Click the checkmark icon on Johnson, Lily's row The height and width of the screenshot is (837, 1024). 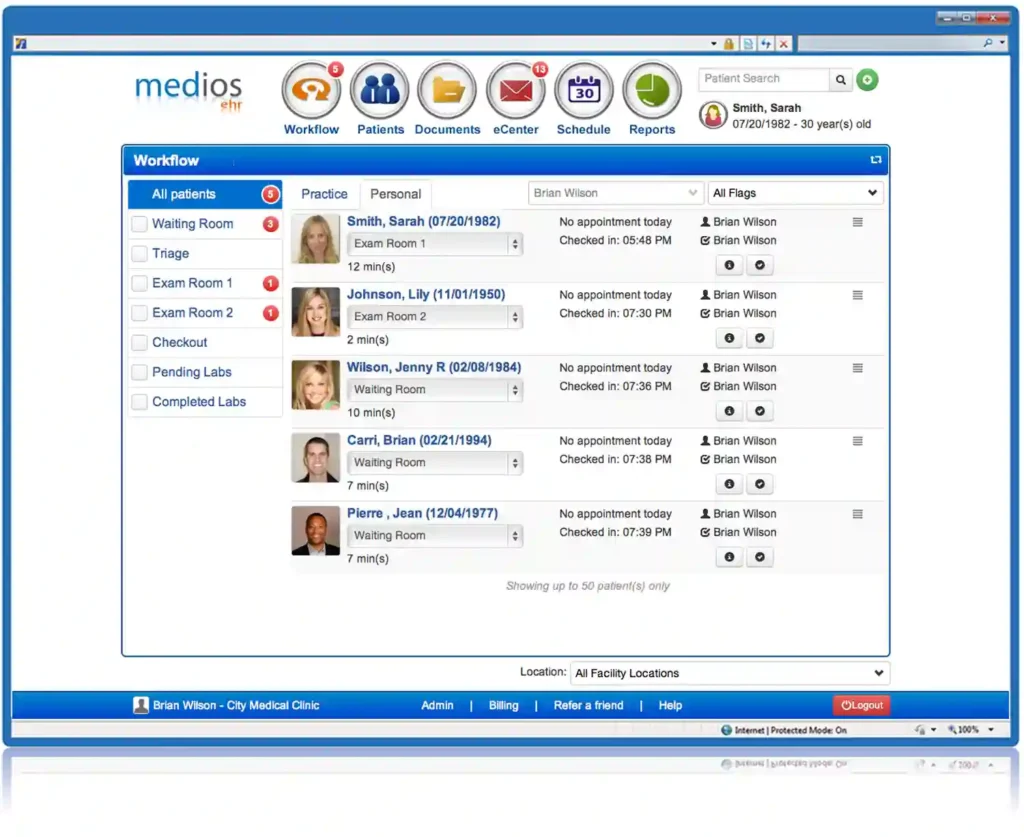coord(760,338)
